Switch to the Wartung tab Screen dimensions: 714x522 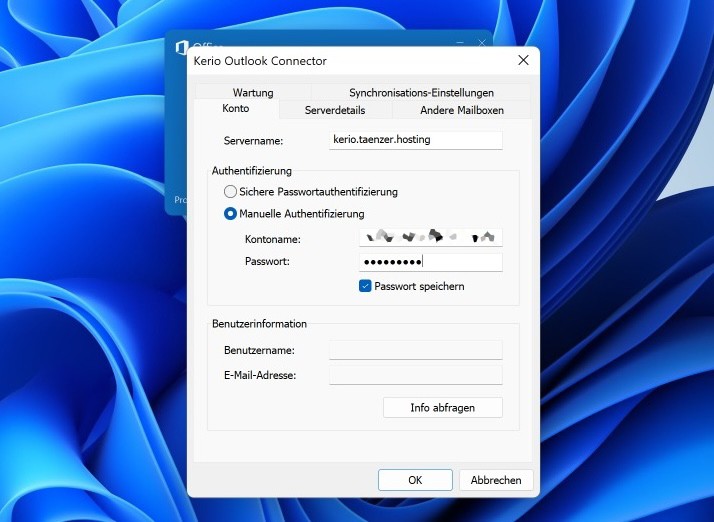point(253,92)
